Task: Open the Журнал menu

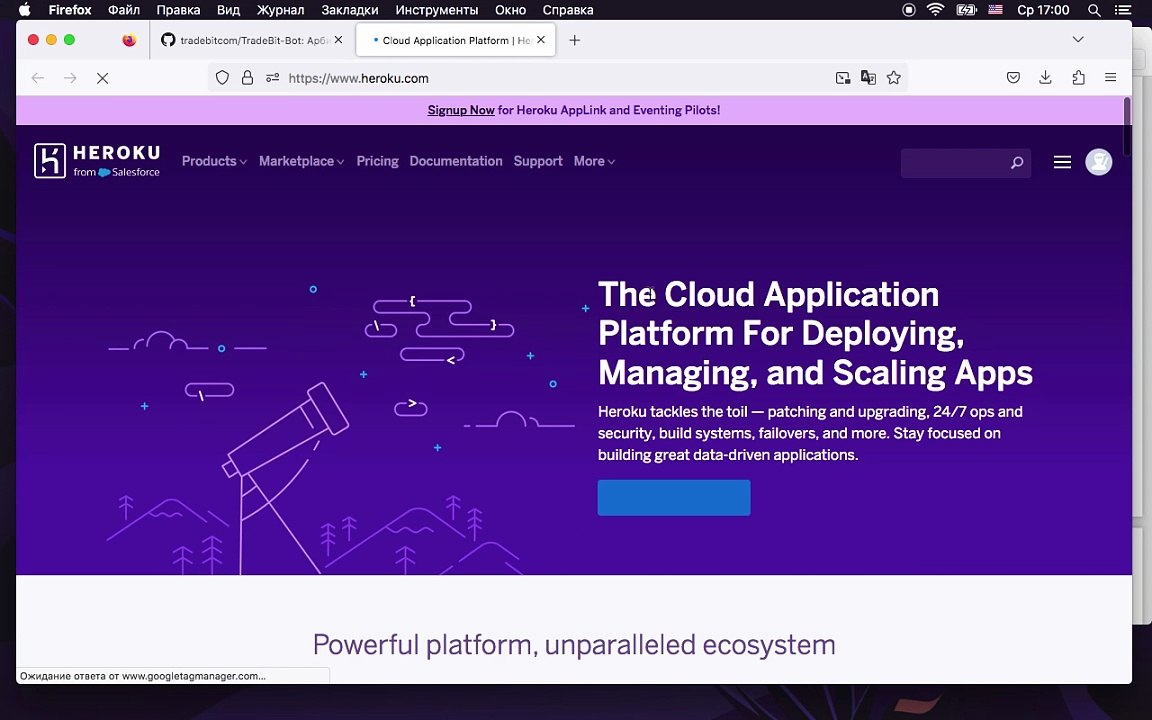Action: pyautogui.click(x=280, y=10)
